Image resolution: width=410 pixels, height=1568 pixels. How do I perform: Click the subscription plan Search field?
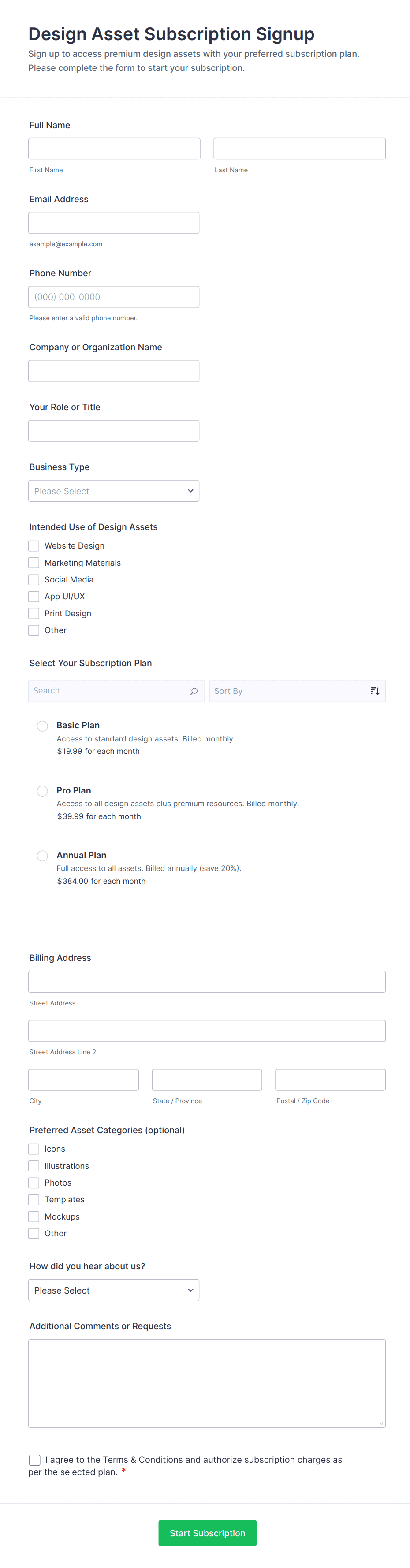(x=108, y=691)
